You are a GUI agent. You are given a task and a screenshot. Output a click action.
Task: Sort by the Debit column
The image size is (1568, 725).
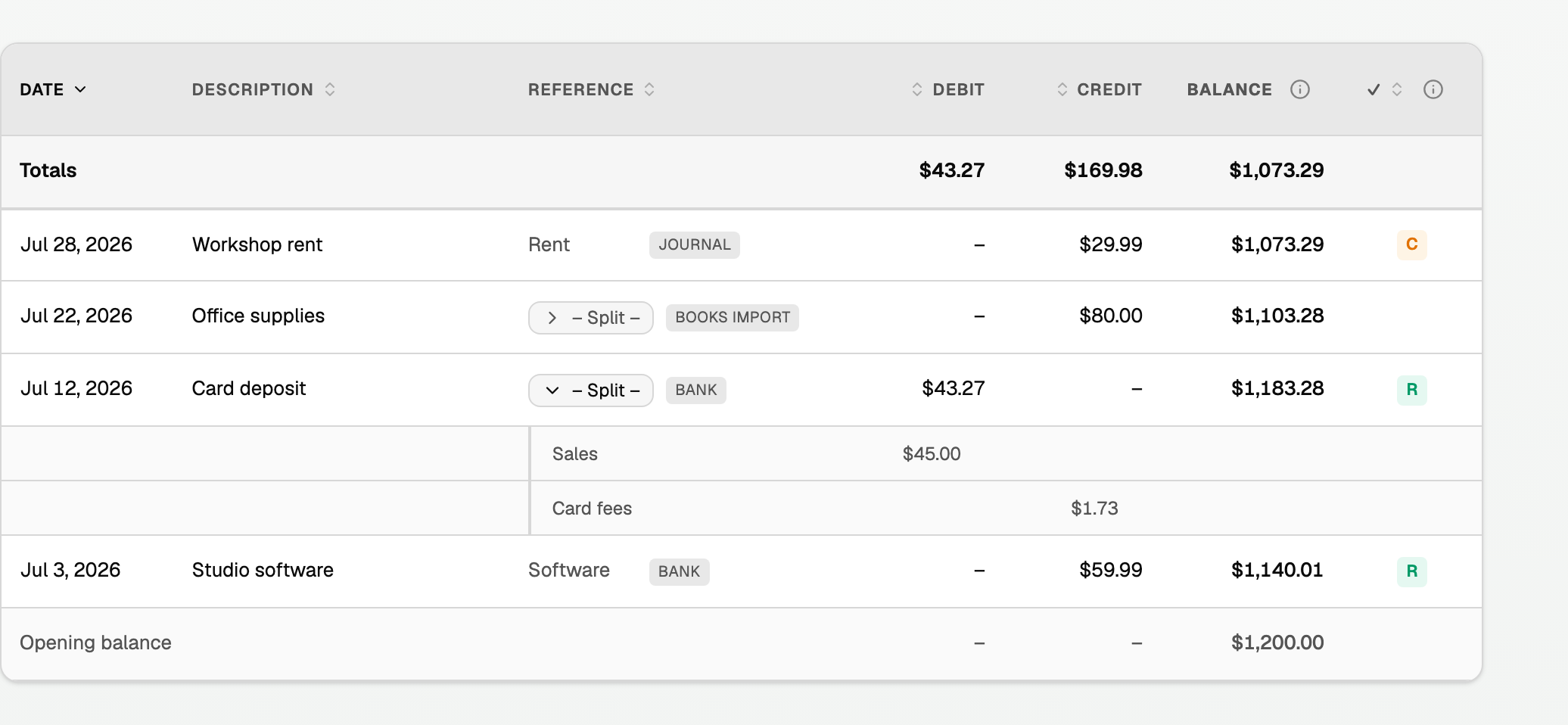(947, 89)
